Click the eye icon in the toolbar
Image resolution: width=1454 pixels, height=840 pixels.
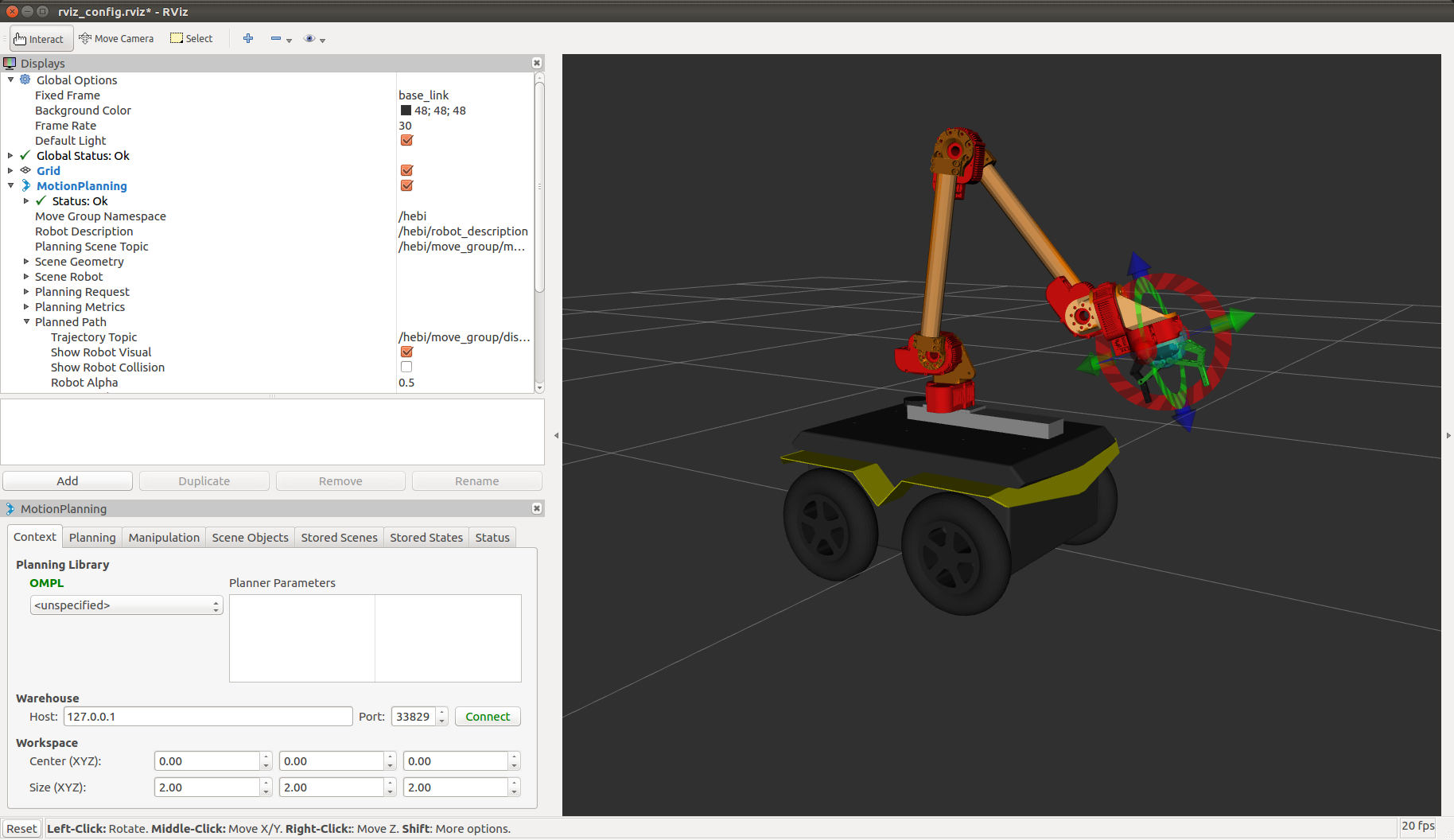click(309, 38)
